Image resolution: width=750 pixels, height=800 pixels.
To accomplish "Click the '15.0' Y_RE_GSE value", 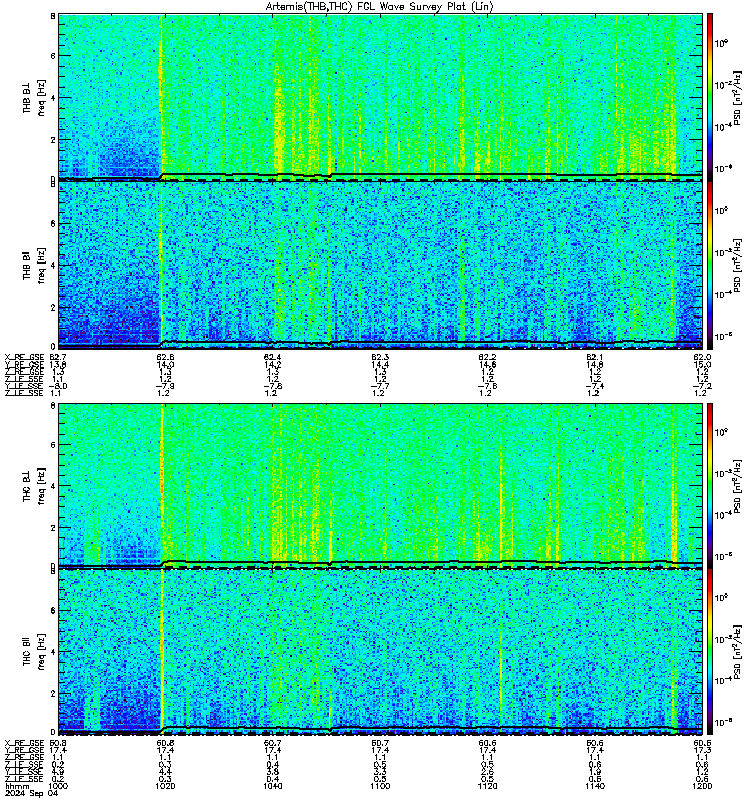I will [x=703, y=365].
